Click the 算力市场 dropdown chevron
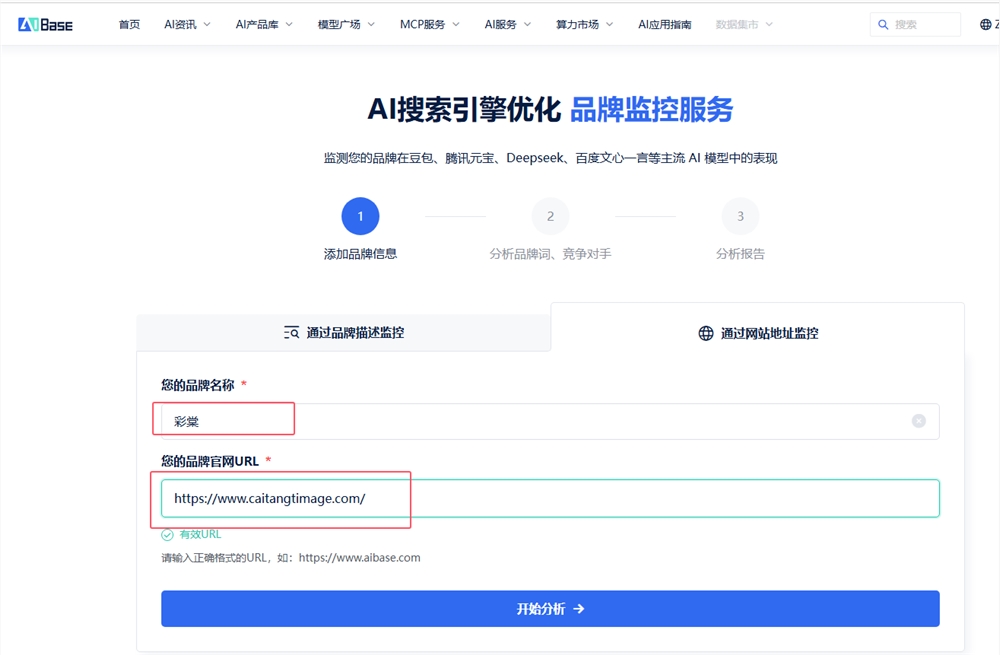The width and height of the screenshot is (1000, 655). point(610,23)
